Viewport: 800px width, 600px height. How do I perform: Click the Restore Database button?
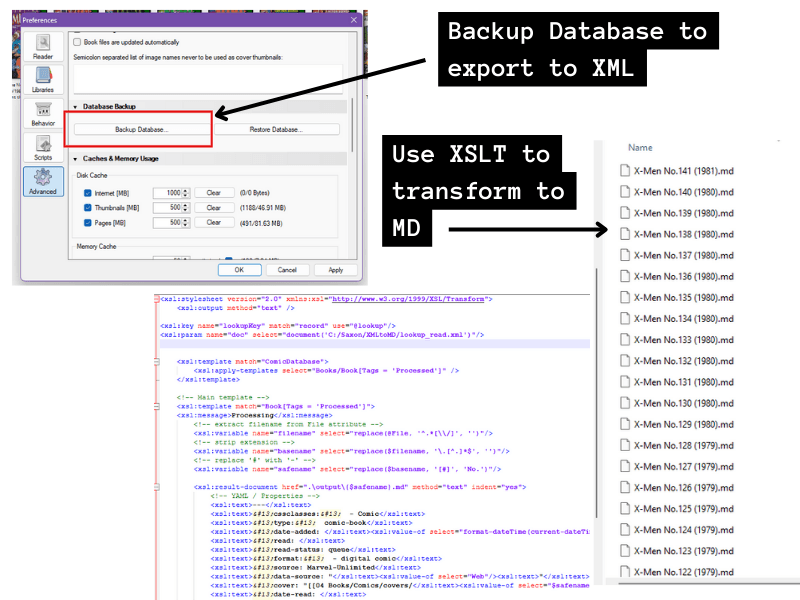(x=274, y=129)
